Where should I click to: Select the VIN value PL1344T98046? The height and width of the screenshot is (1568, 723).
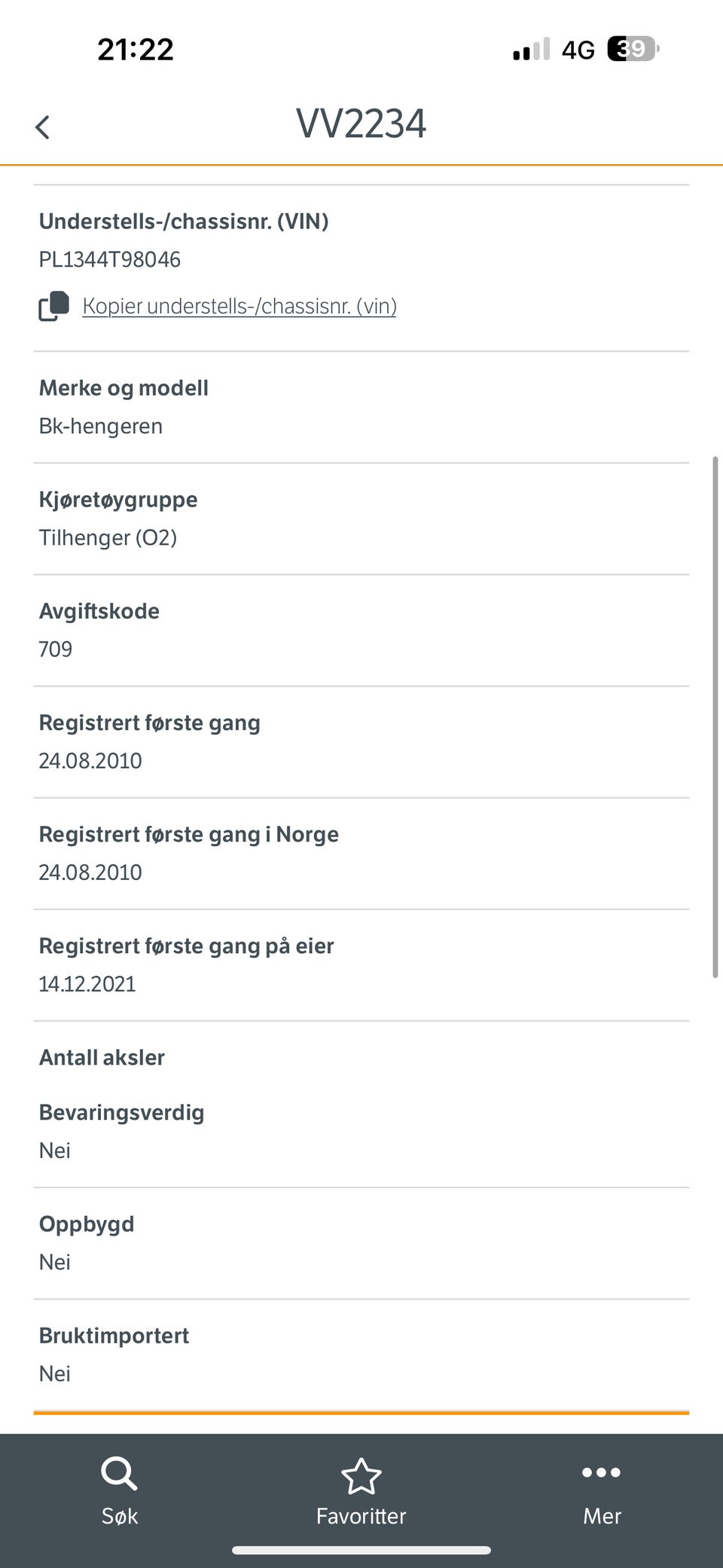pos(110,259)
